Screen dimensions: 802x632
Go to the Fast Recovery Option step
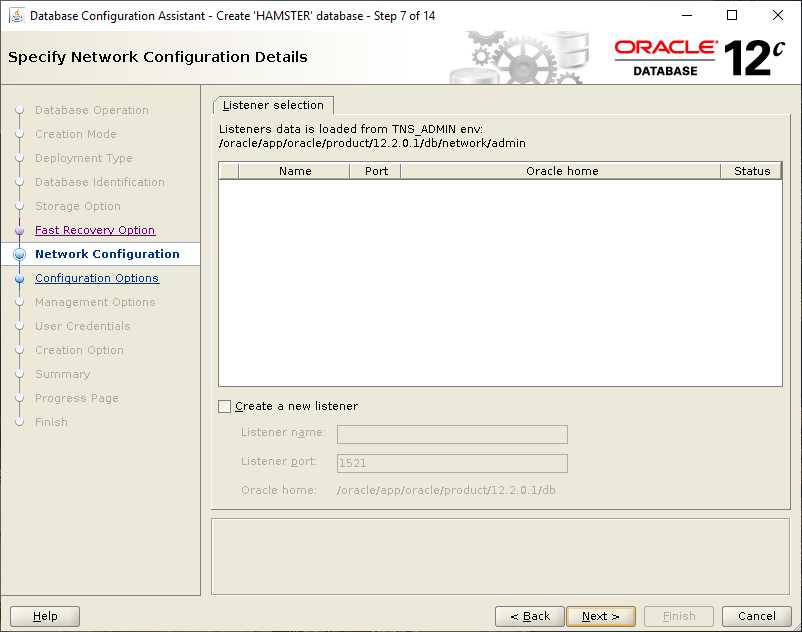[x=95, y=230]
